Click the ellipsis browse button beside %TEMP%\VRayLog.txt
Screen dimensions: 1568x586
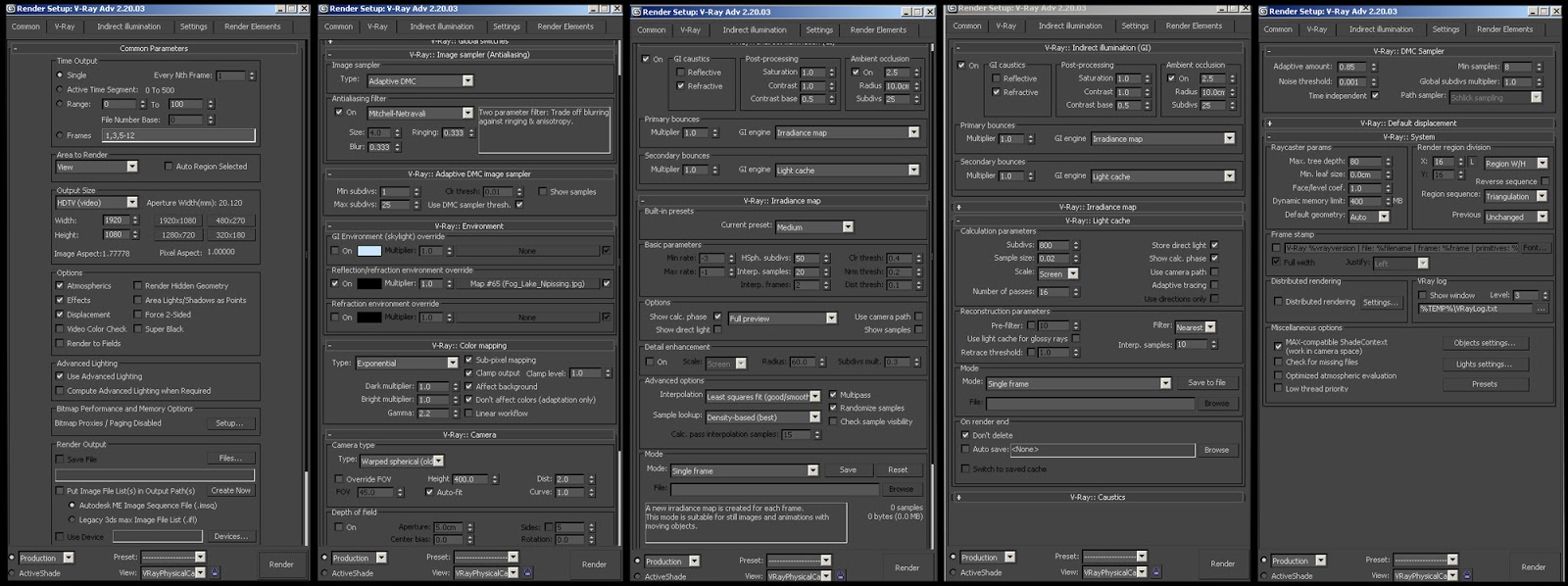click(x=1541, y=309)
